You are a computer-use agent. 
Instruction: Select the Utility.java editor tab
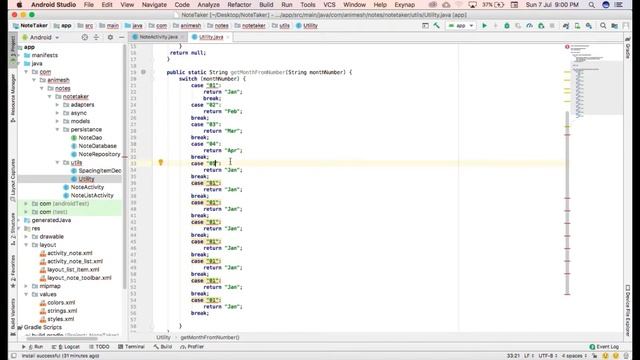point(211,37)
